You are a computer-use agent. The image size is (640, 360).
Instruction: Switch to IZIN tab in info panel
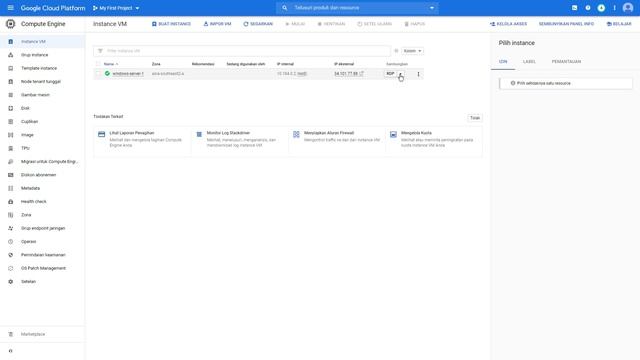coord(503,62)
